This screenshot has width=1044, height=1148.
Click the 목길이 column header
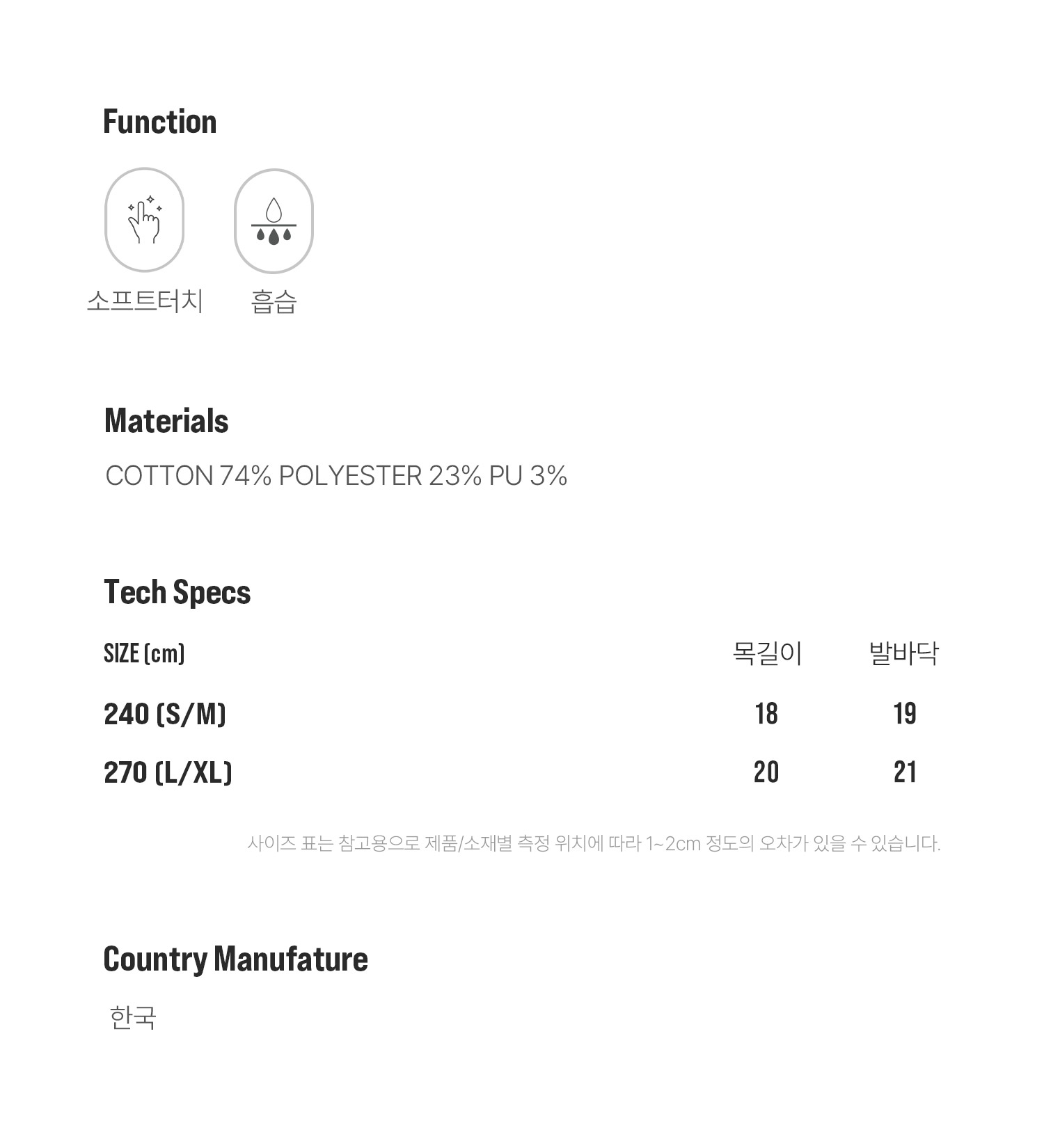click(x=767, y=653)
